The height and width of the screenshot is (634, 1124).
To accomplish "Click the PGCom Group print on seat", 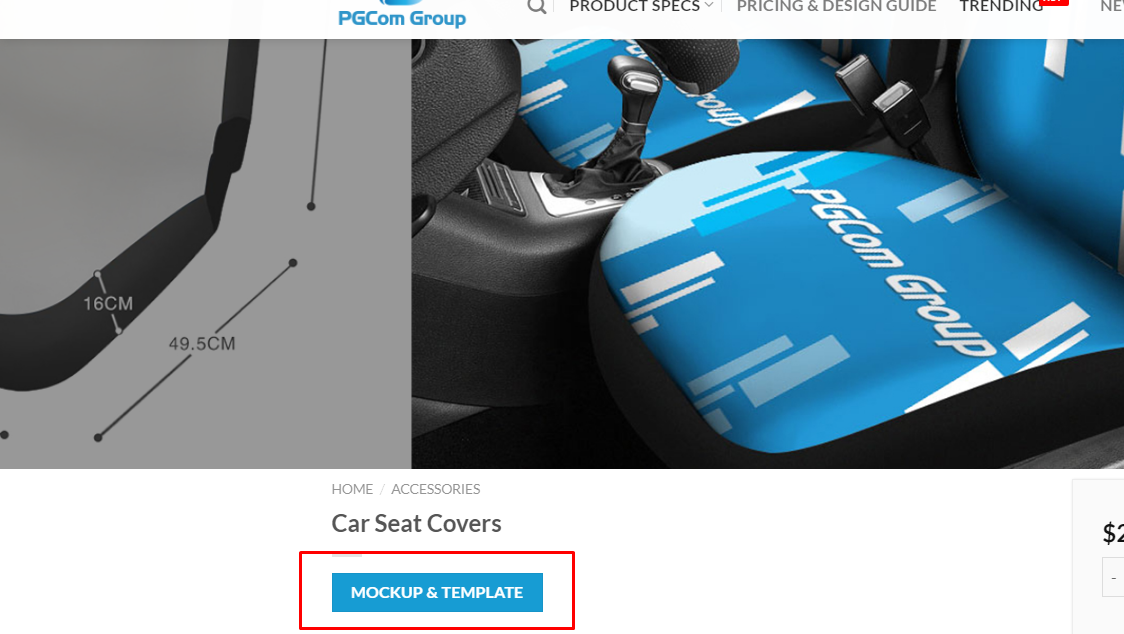I will coord(894,273).
